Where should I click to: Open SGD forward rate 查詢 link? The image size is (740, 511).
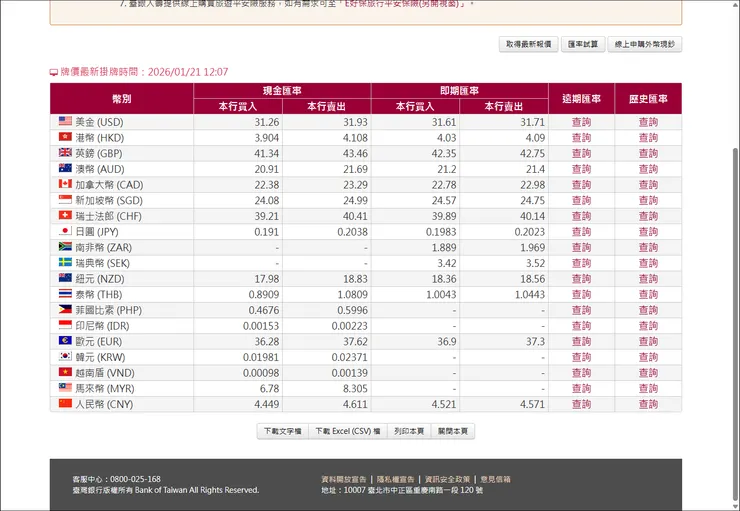click(x=581, y=201)
